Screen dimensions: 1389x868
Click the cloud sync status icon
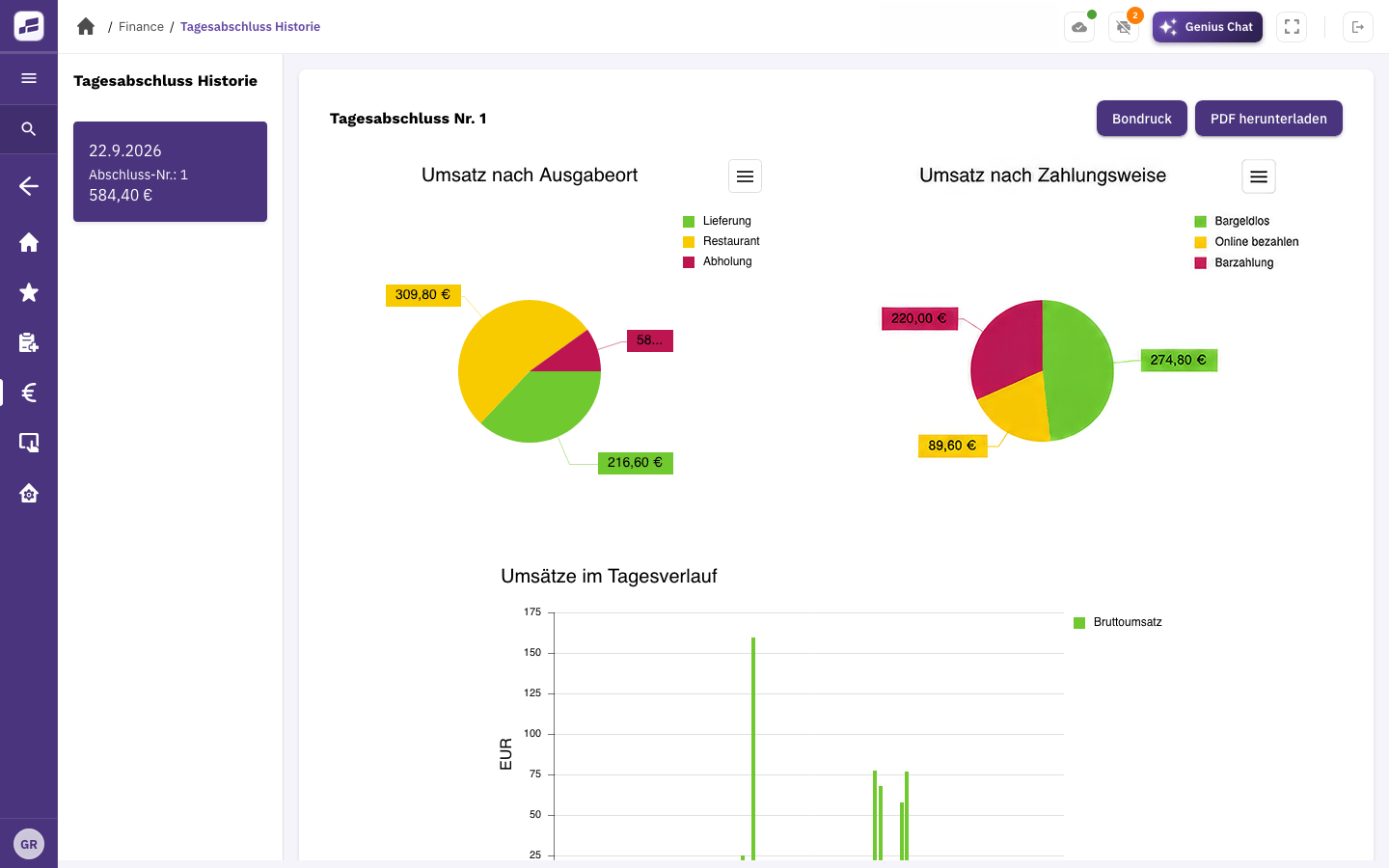coord(1079,27)
